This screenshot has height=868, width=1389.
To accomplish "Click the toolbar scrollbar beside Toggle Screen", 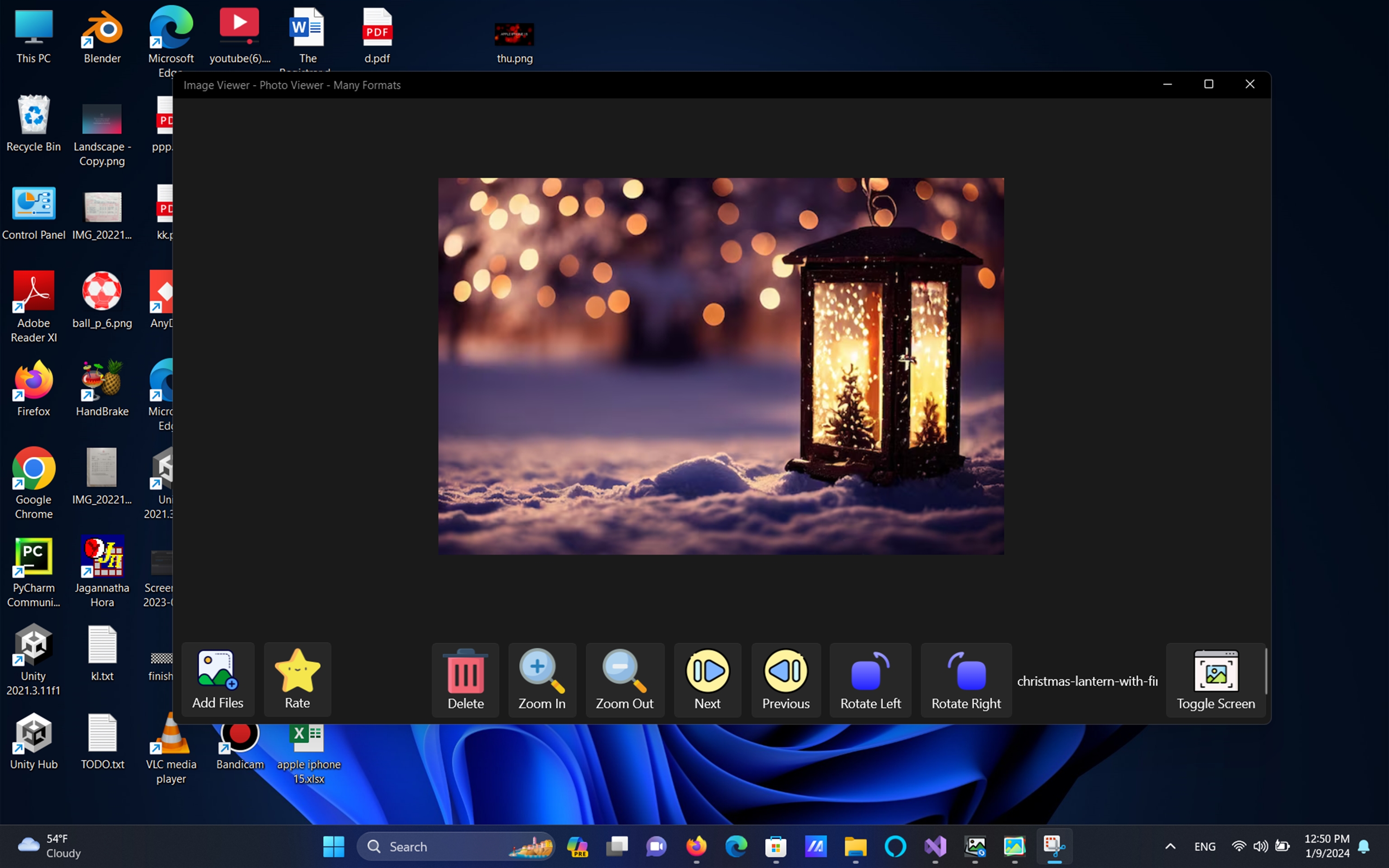I will click(1265, 672).
